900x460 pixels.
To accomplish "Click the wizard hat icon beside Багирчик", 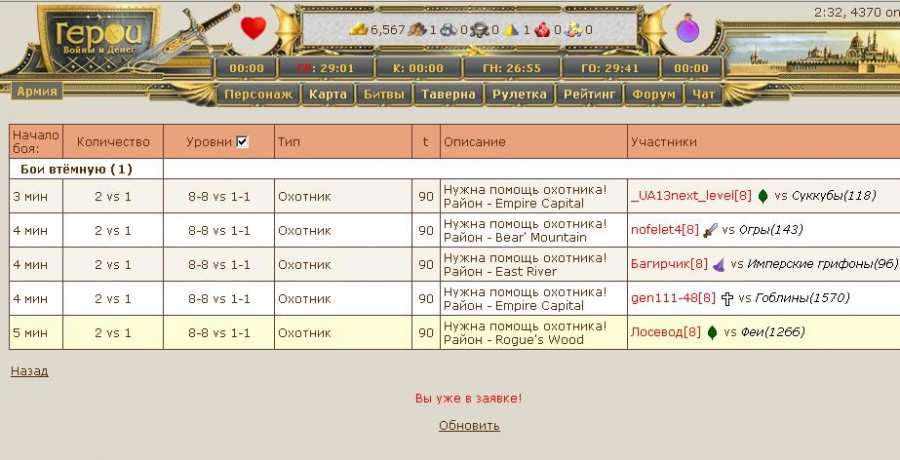I will tap(718, 264).
